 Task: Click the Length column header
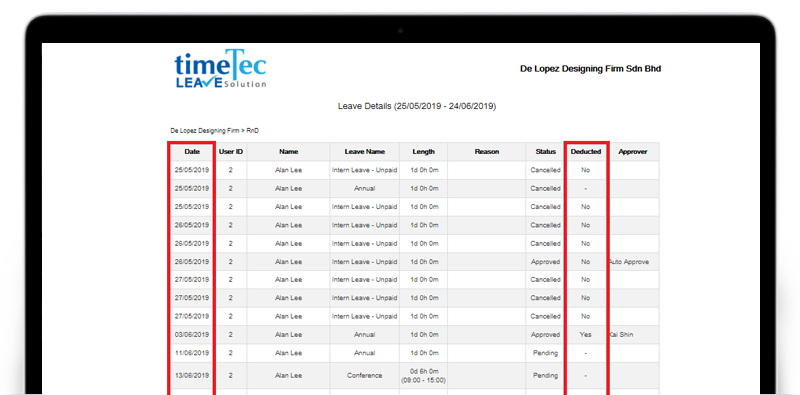(x=423, y=152)
